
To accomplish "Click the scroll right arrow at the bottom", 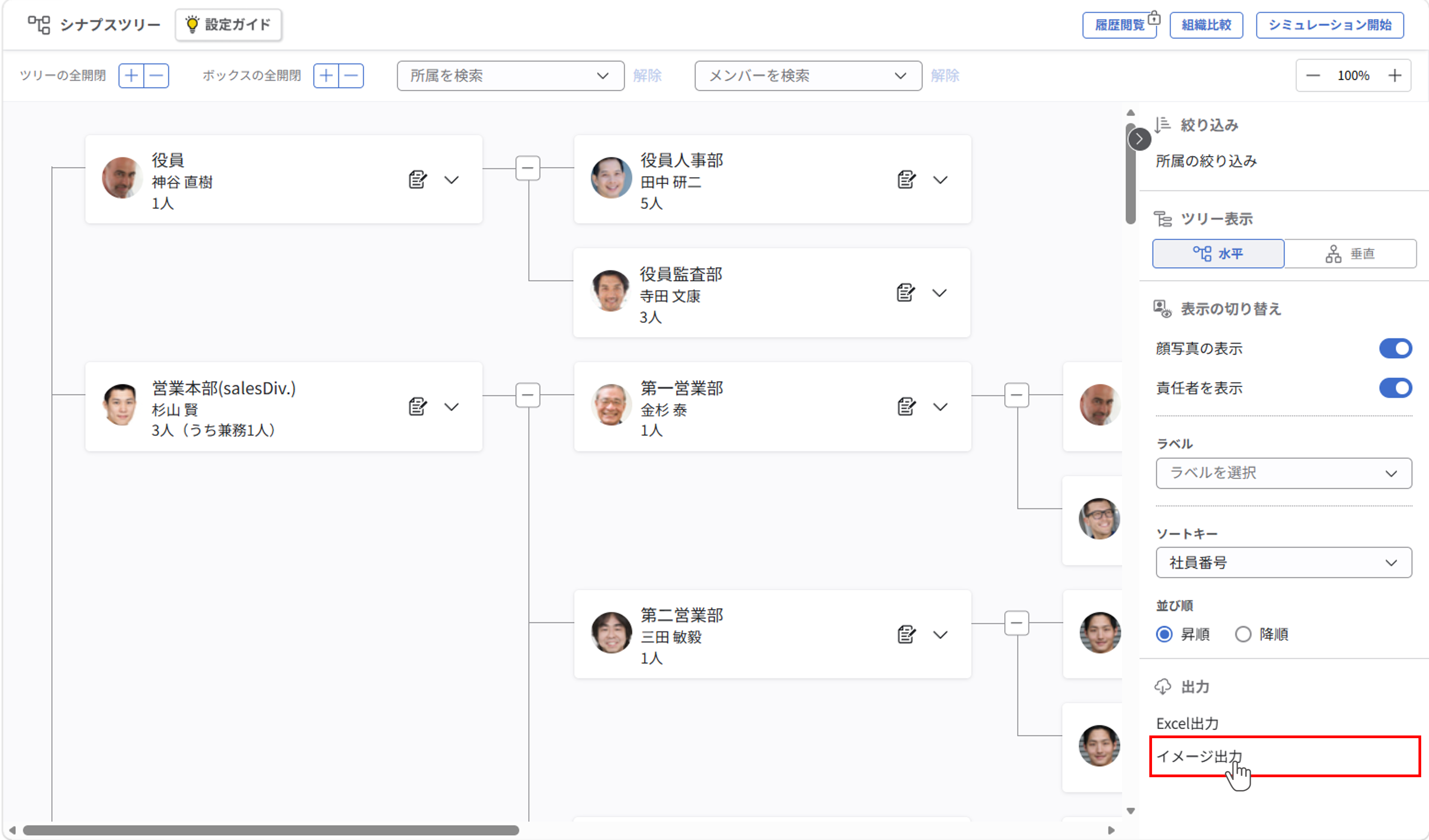I will tap(1111, 830).
